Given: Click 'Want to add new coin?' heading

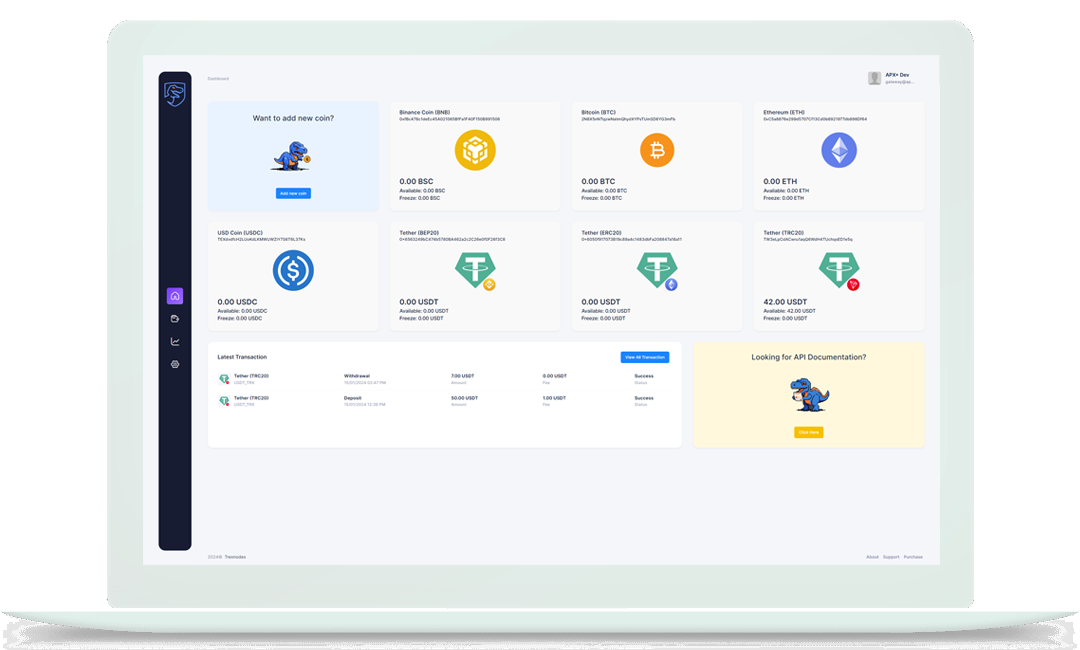Looking at the screenshot, I should pyautogui.click(x=293, y=118).
